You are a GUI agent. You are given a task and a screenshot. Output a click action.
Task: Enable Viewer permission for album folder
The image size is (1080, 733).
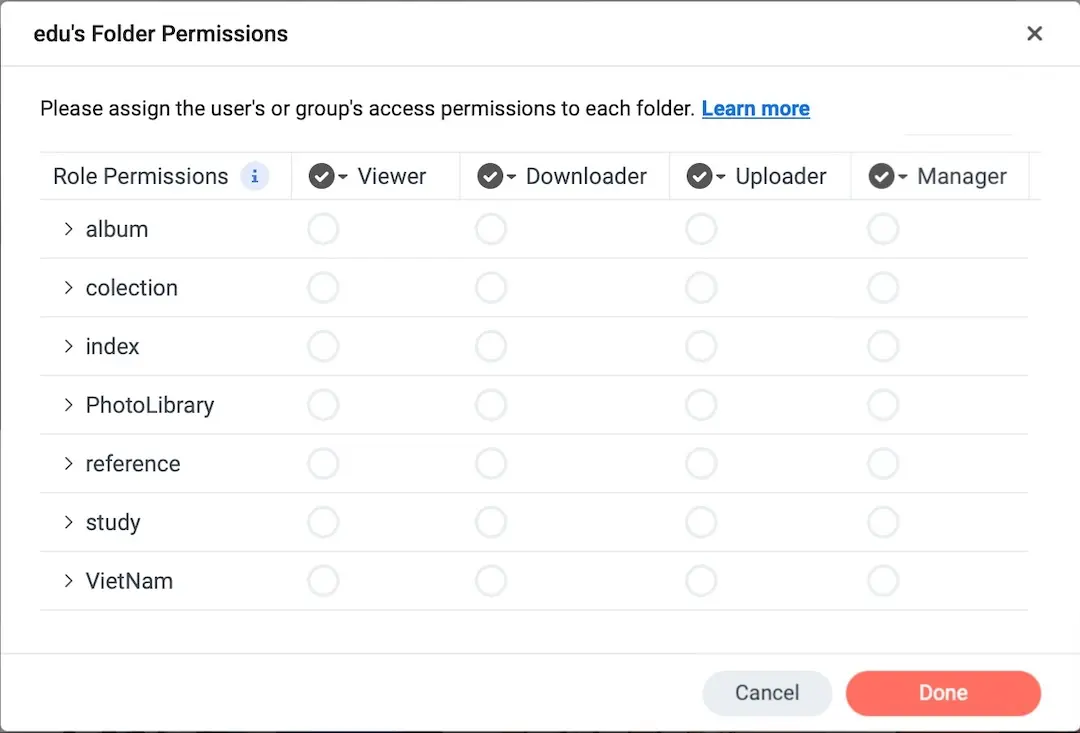pyautogui.click(x=323, y=230)
